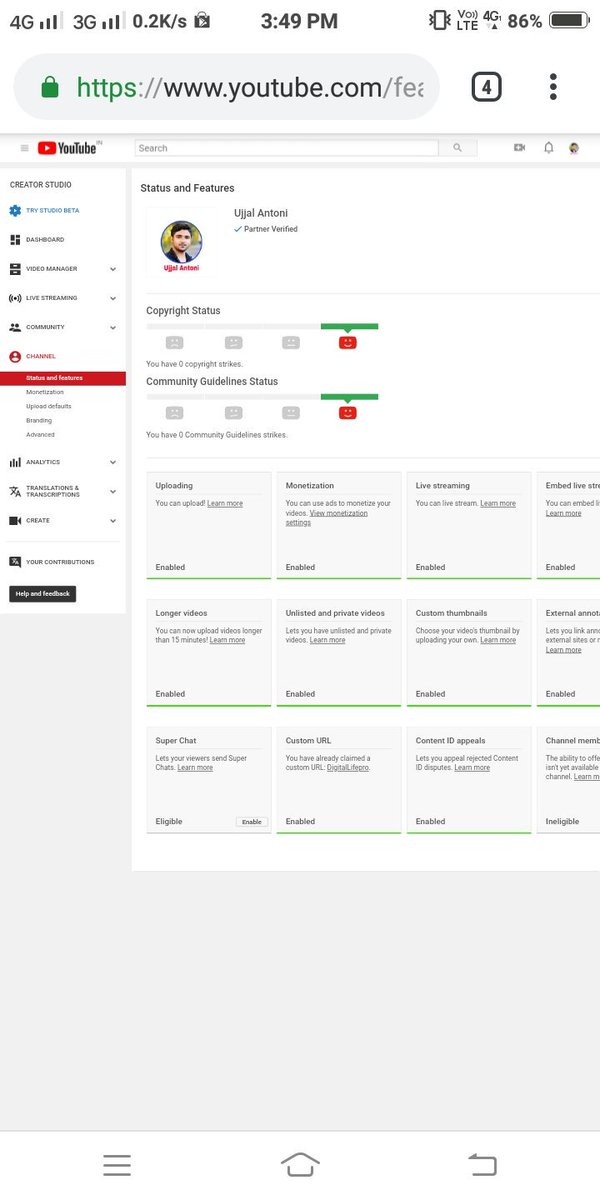Image resolution: width=600 pixels, height=1200 pixels.
Task: Expand Translations & Transcriptions section
Action: tap(113, 491)
